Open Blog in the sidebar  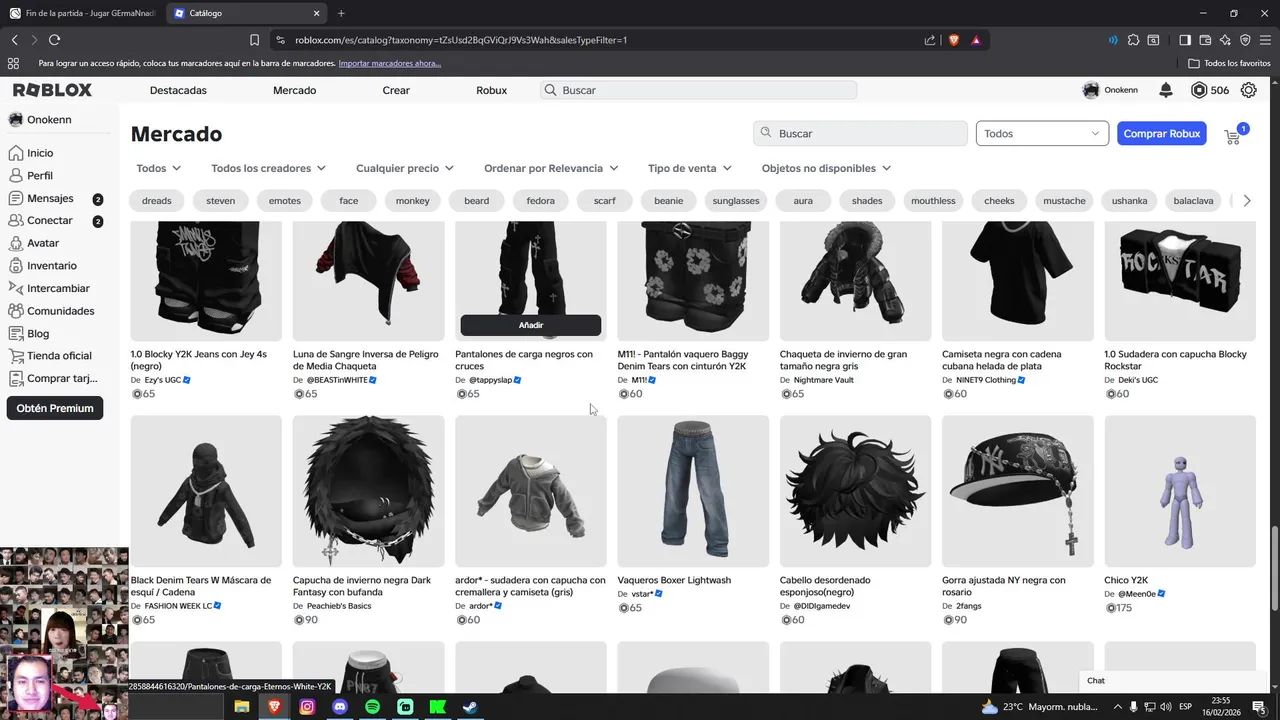tap(38, 333)
